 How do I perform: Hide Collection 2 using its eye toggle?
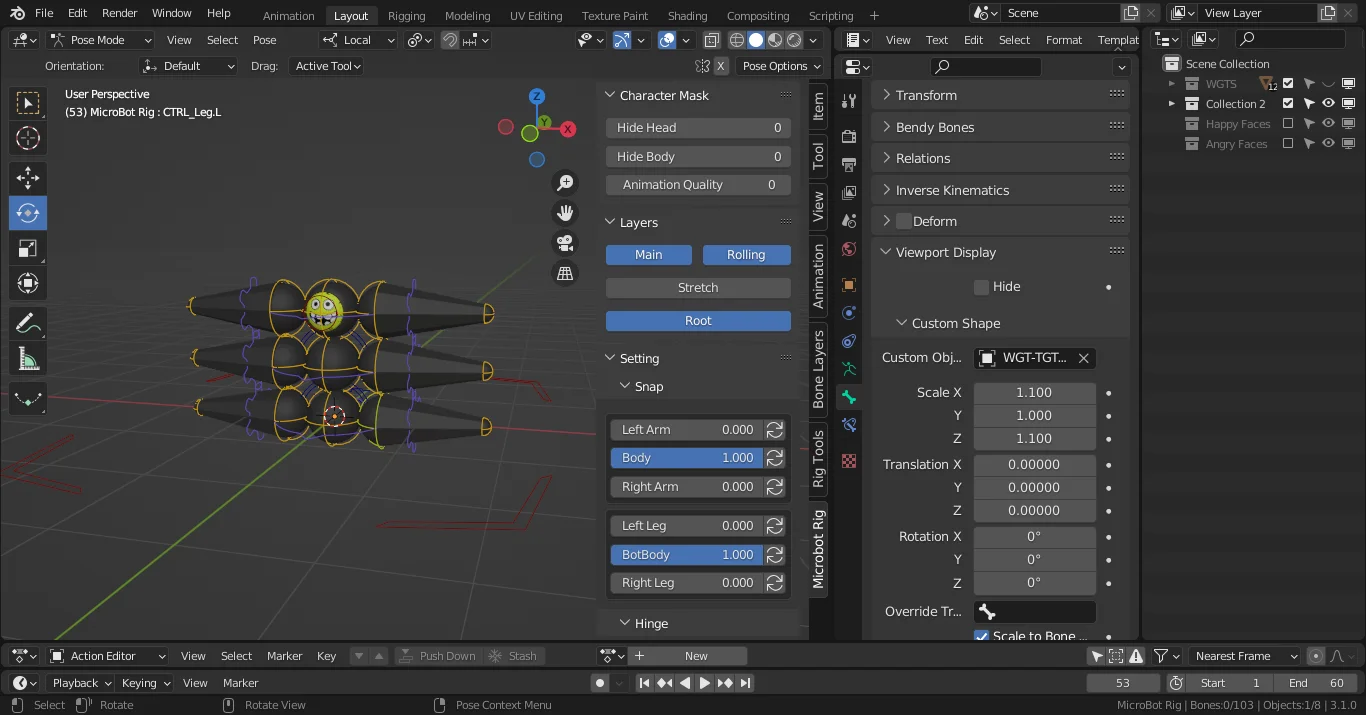pos(1329,103)
